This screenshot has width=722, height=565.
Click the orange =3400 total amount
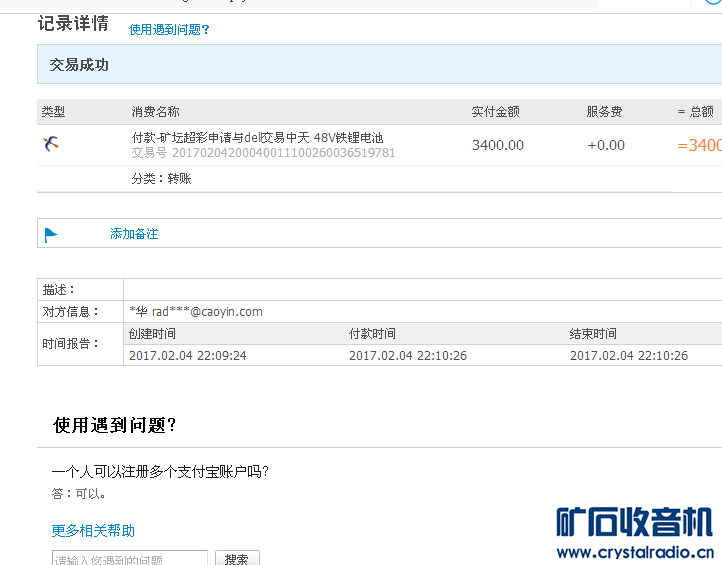point(699,146)
